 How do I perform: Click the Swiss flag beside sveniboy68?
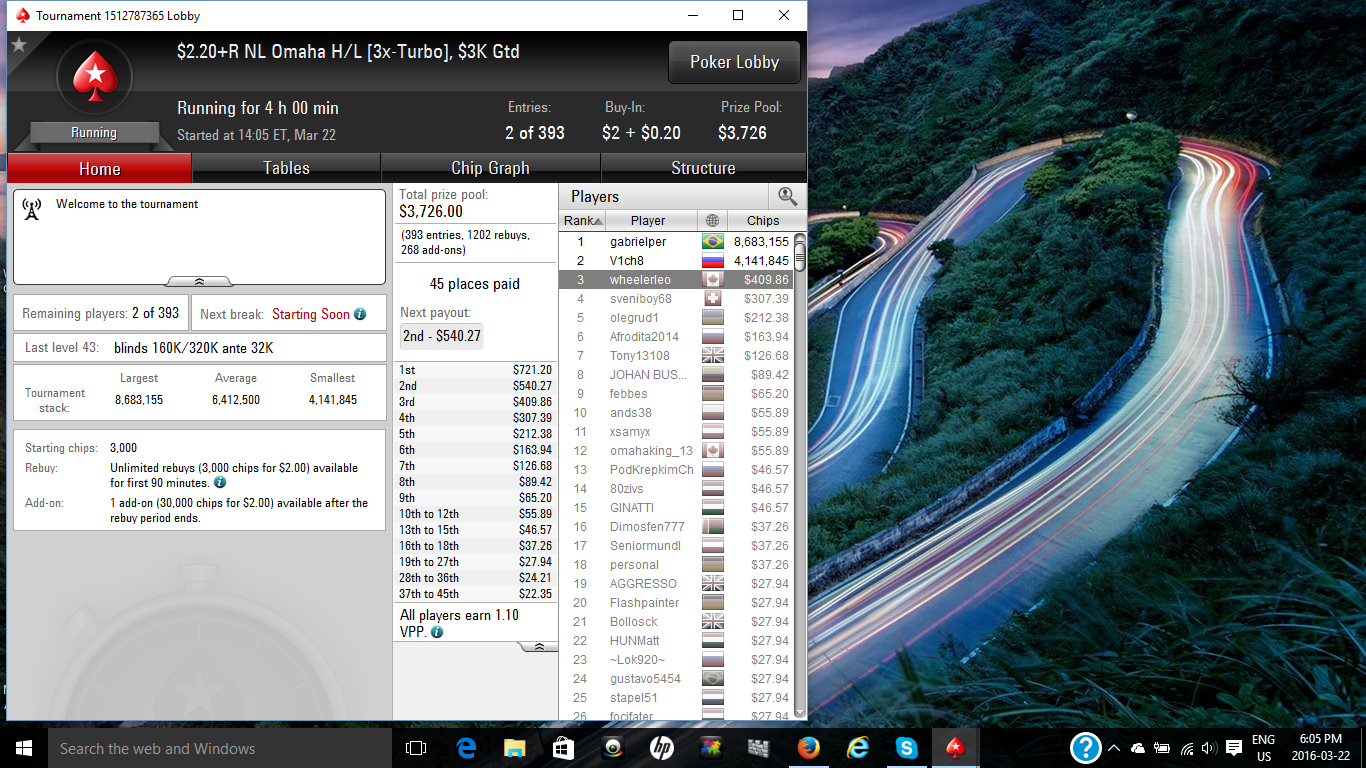[x=713, y=299]
